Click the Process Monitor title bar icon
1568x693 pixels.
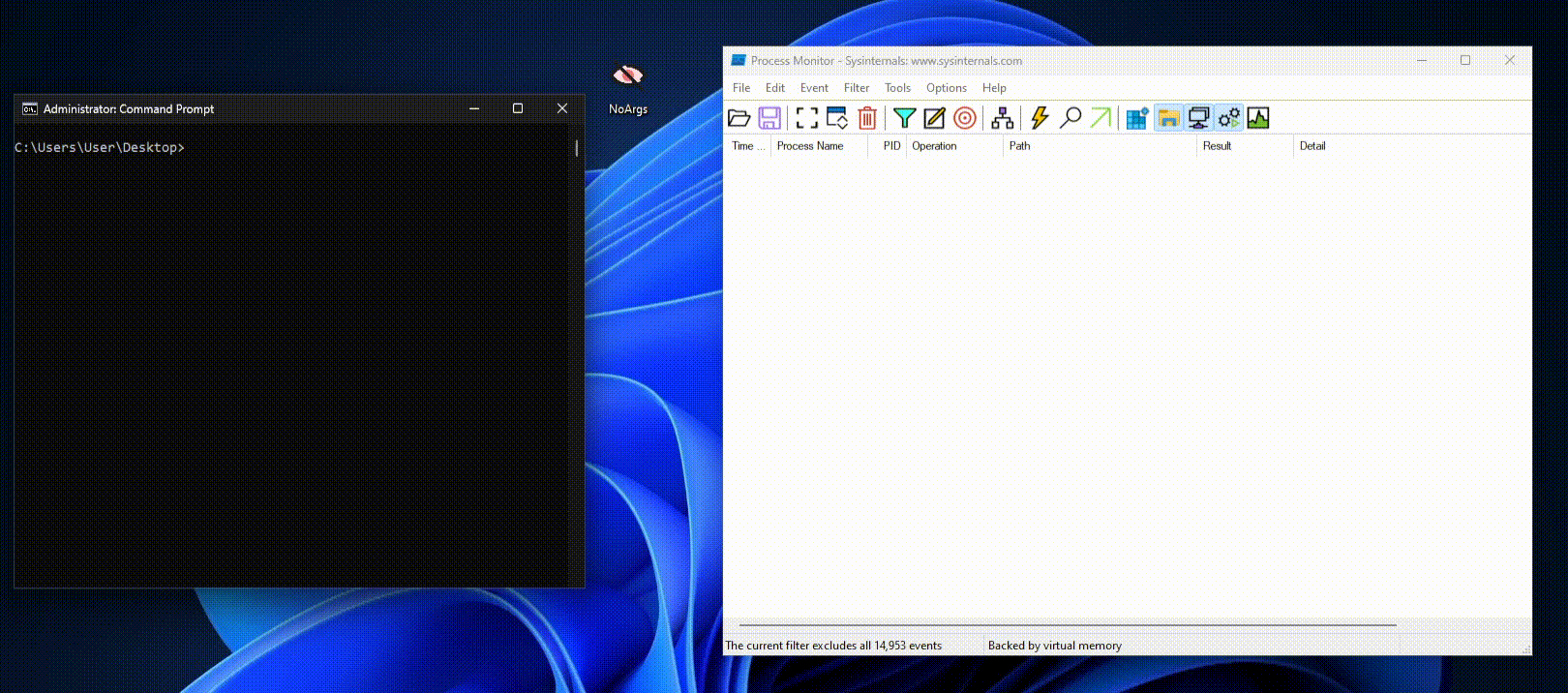tap(739, 60)
